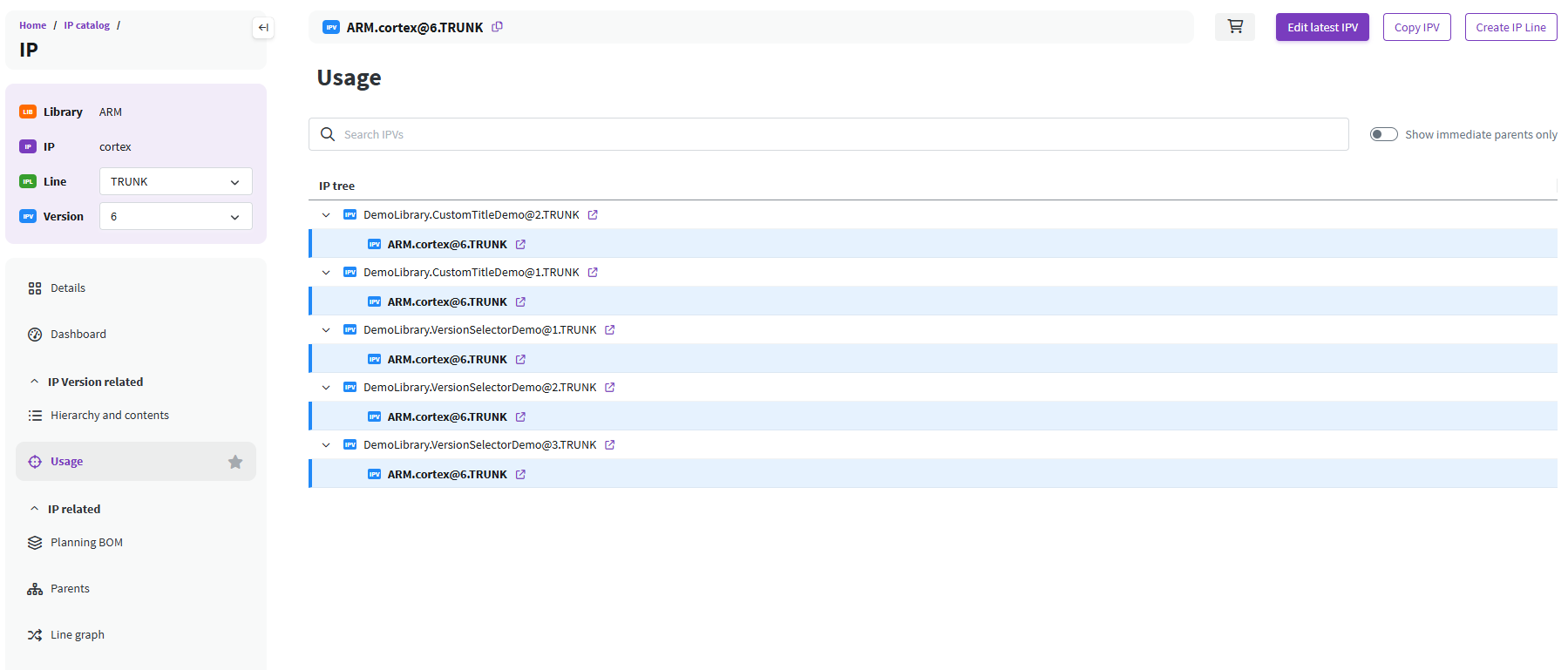1568x670 pixels.
Task: Collapse DemoLibrary.VersionSelectorDemo@2.TRUNK tree row
Action: tap(326, 388)
